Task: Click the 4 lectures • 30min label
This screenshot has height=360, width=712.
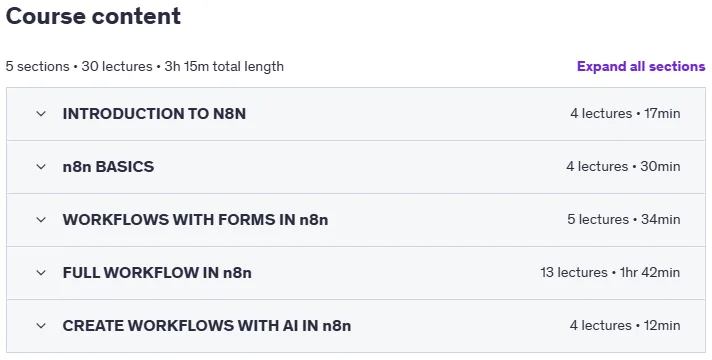Action: coord(623,167)
